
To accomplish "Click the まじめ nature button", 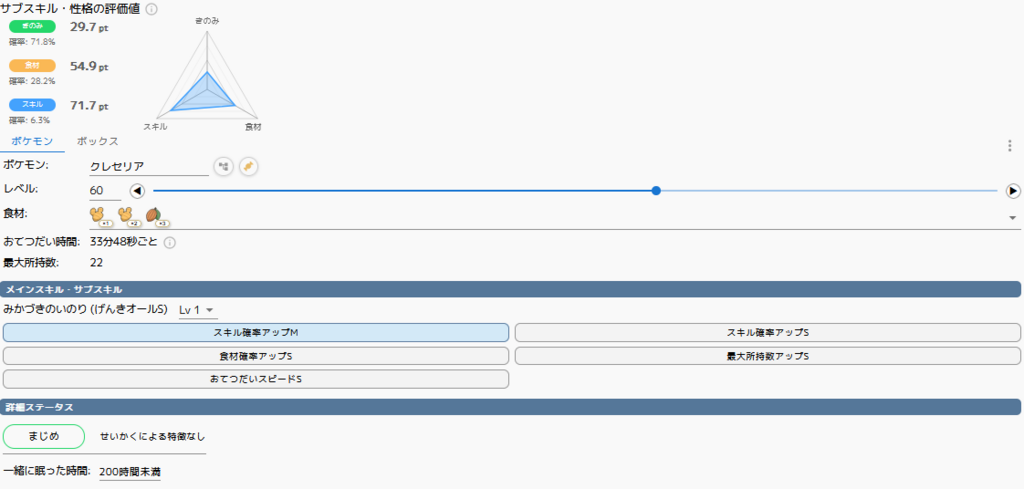I will pyautogui.click(x=44, y=436).
